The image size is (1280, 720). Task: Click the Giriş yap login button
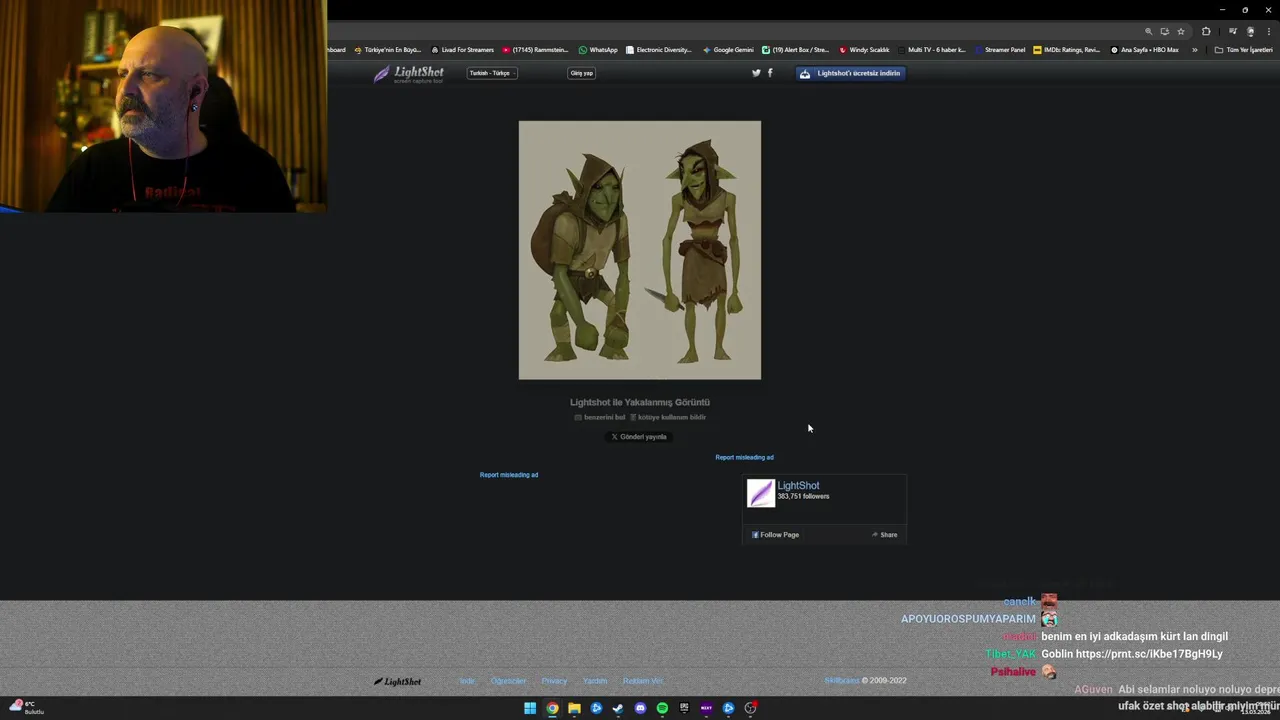(x=581, y=73)
